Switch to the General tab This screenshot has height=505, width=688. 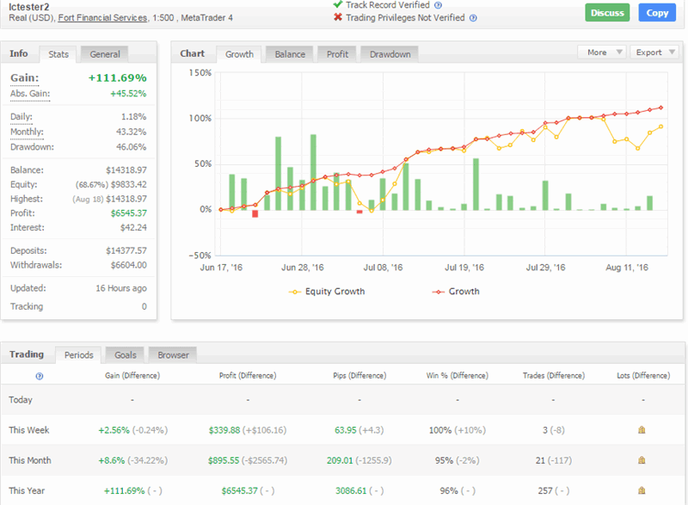click(x=105, y=54)
